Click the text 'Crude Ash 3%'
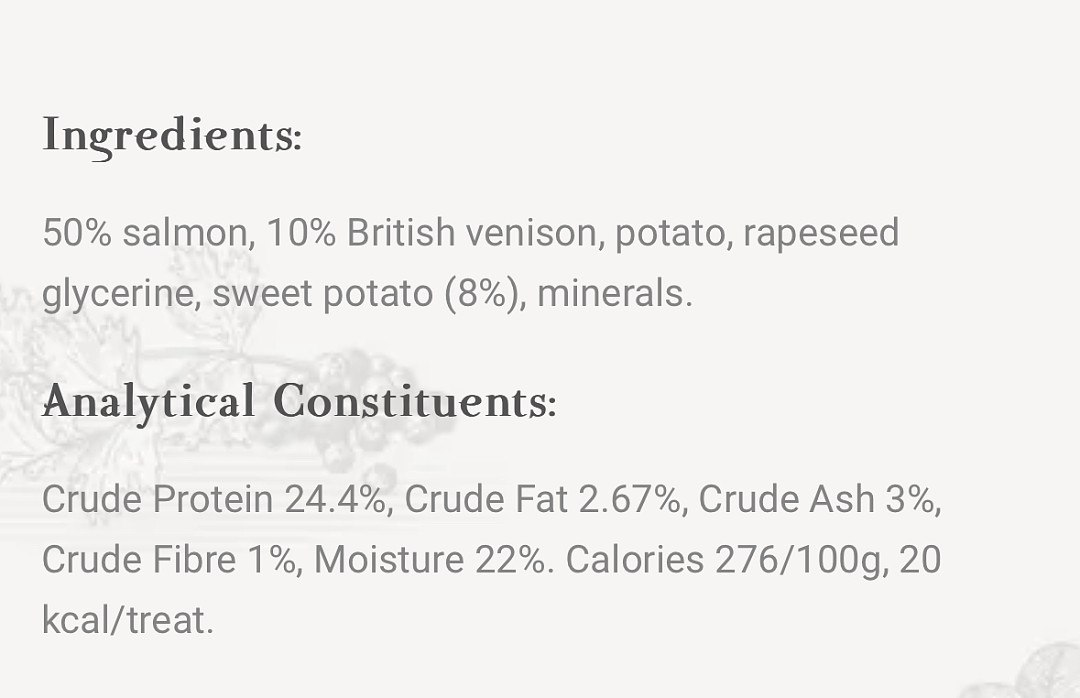 point(816,499)
